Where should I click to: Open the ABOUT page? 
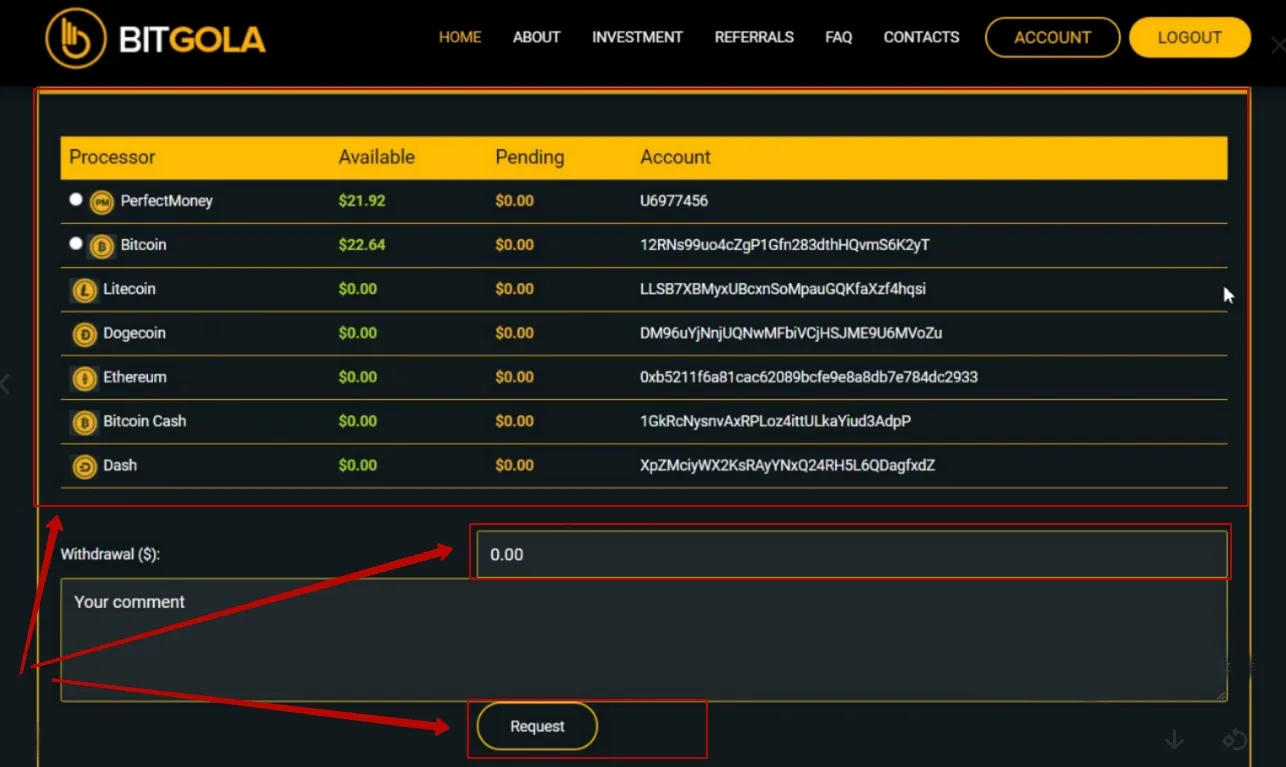click(x=536, y=37)
